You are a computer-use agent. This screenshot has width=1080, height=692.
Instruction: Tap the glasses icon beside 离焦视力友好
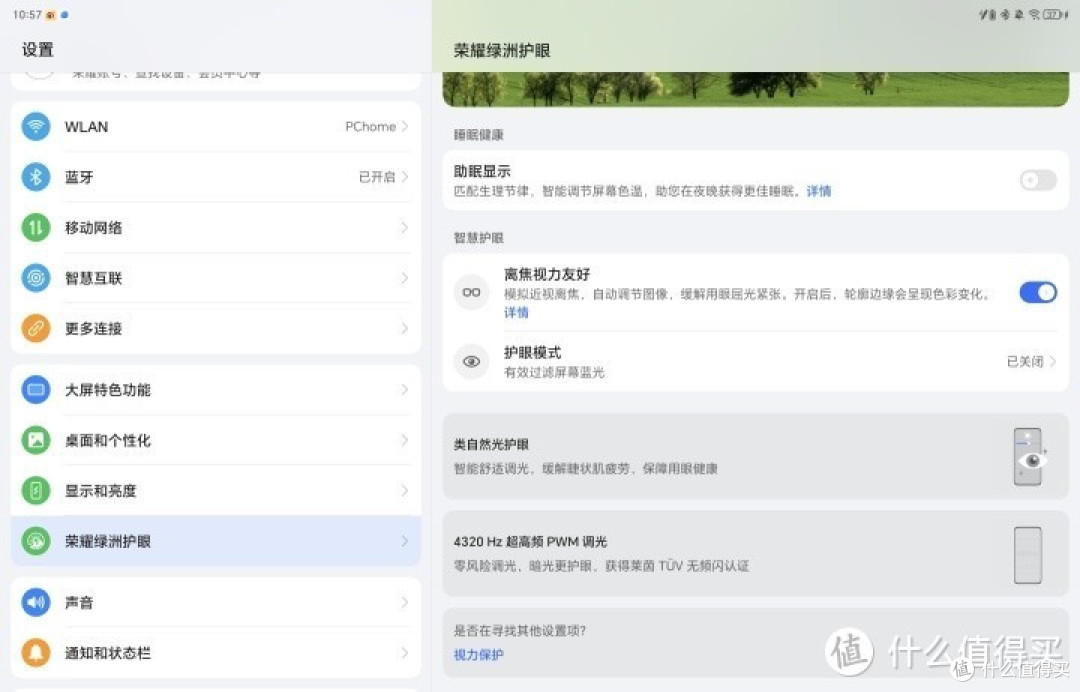click(x=472, y=293)
